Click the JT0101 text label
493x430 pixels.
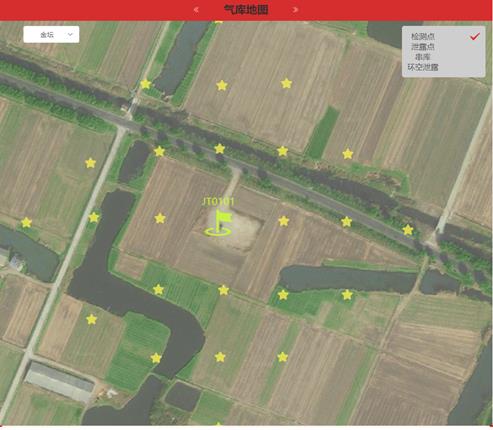pos(218,202)
